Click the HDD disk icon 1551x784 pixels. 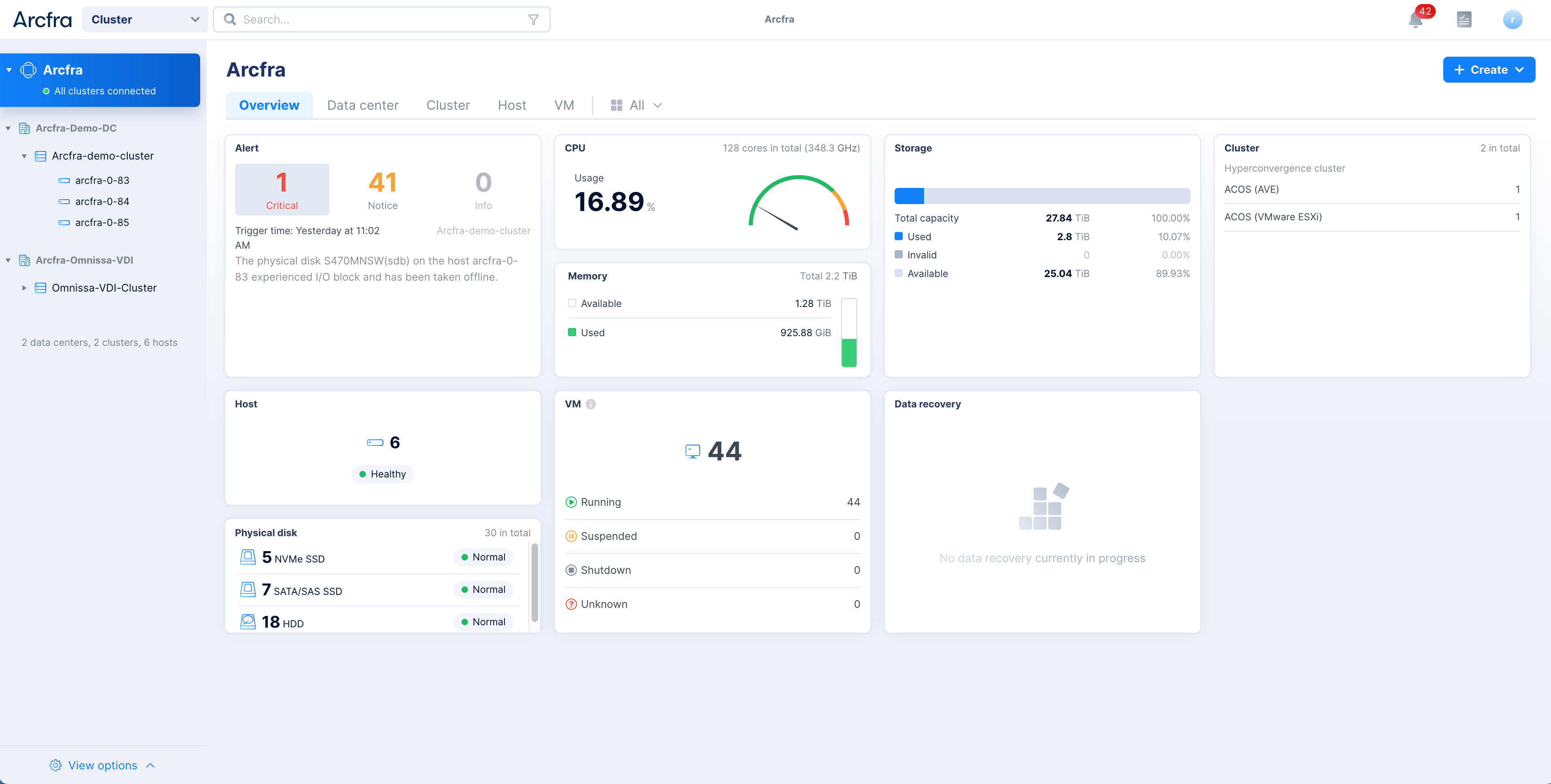248,622
